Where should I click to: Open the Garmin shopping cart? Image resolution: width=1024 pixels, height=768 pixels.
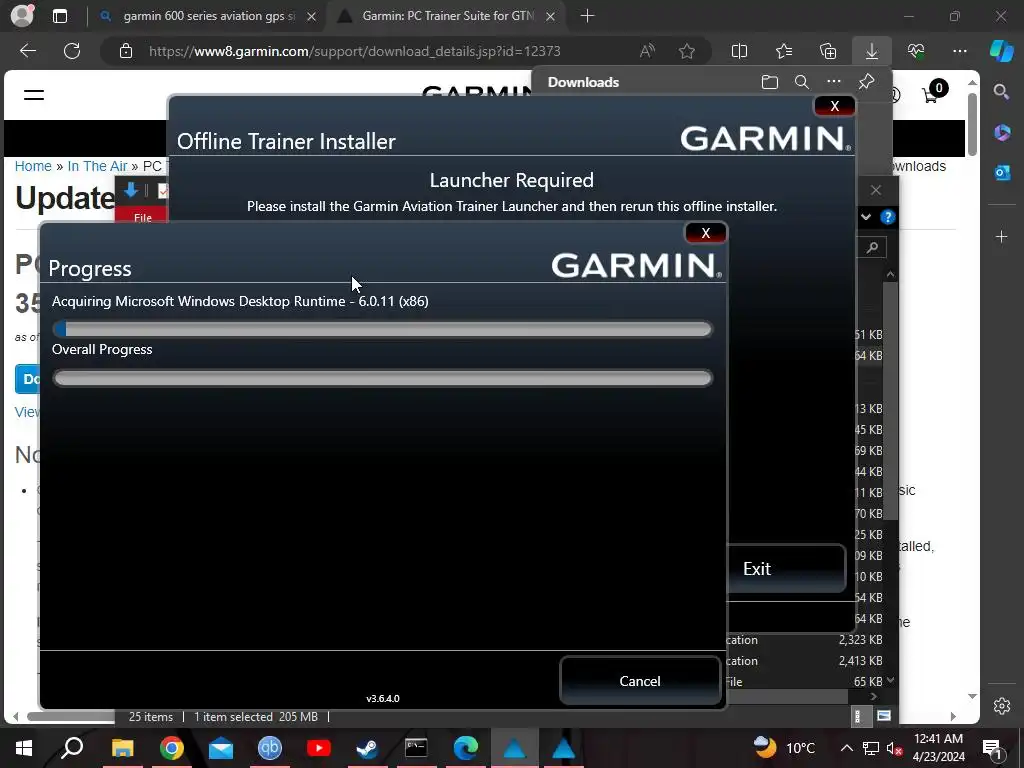pyautogui.click(x=934, y=94)
